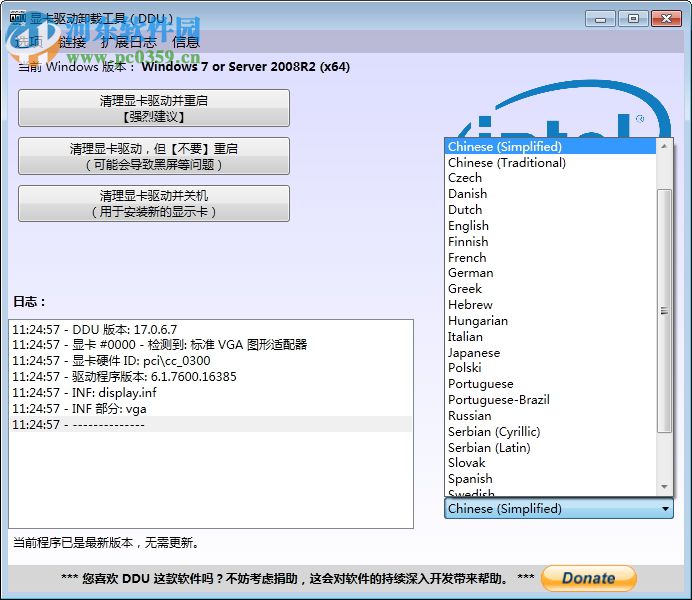Pick Spanish in the language list

tap(550, 479)
